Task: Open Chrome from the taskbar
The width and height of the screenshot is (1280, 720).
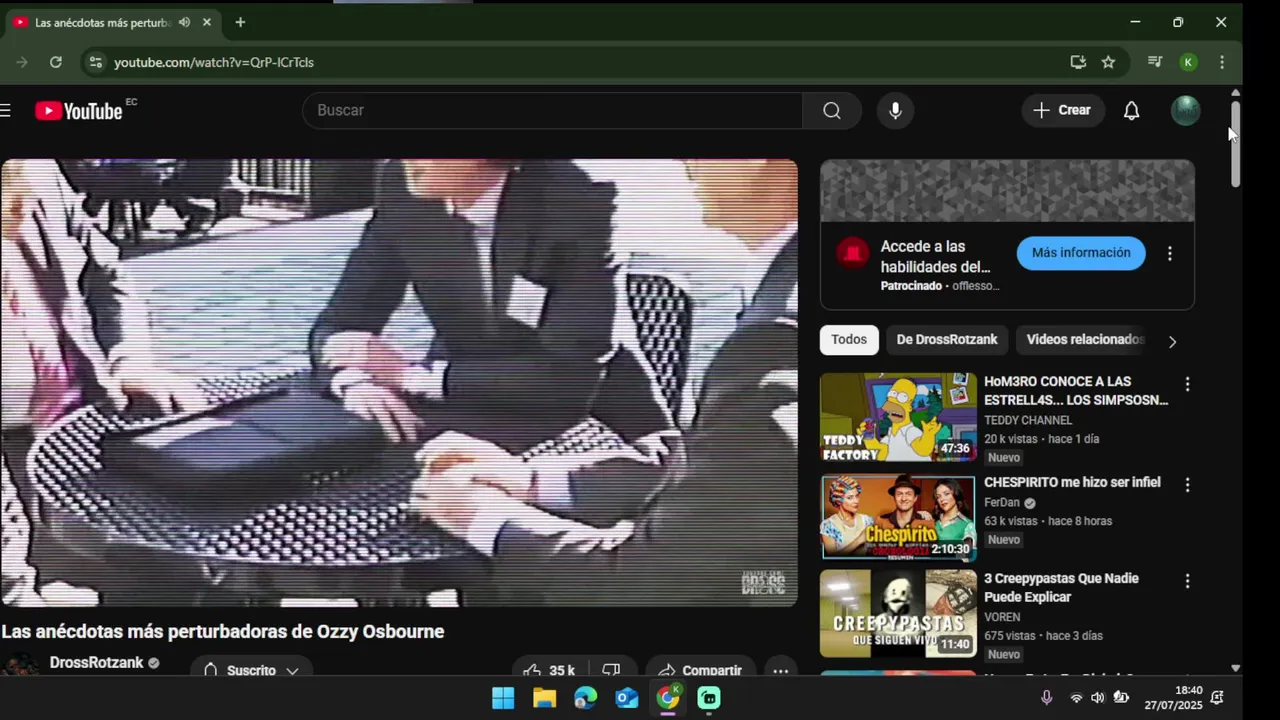Action: pyautogui.click(x=668, y=698)
